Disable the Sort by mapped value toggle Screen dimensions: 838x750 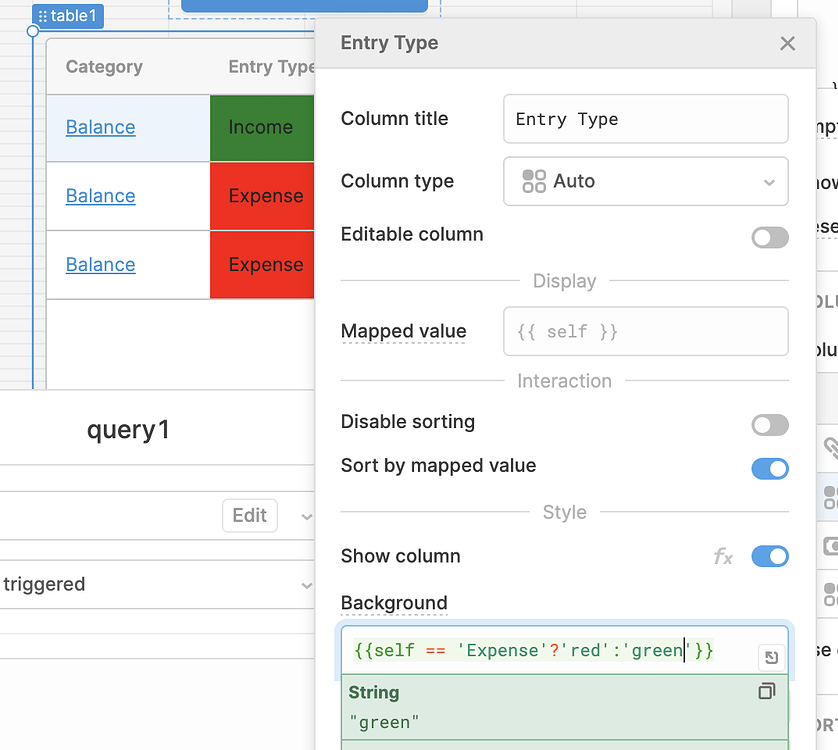[769, 467]
